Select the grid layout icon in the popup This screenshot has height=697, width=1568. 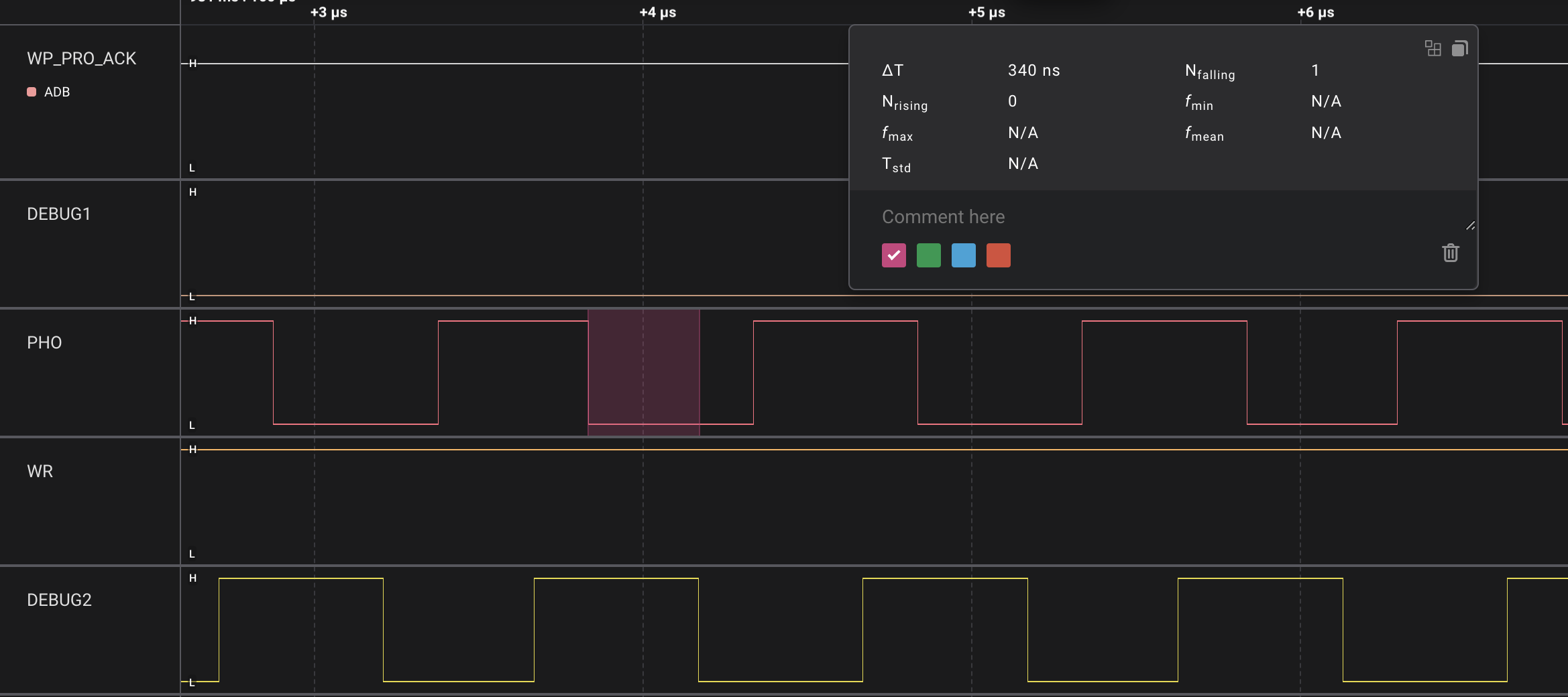(1433, 48)
